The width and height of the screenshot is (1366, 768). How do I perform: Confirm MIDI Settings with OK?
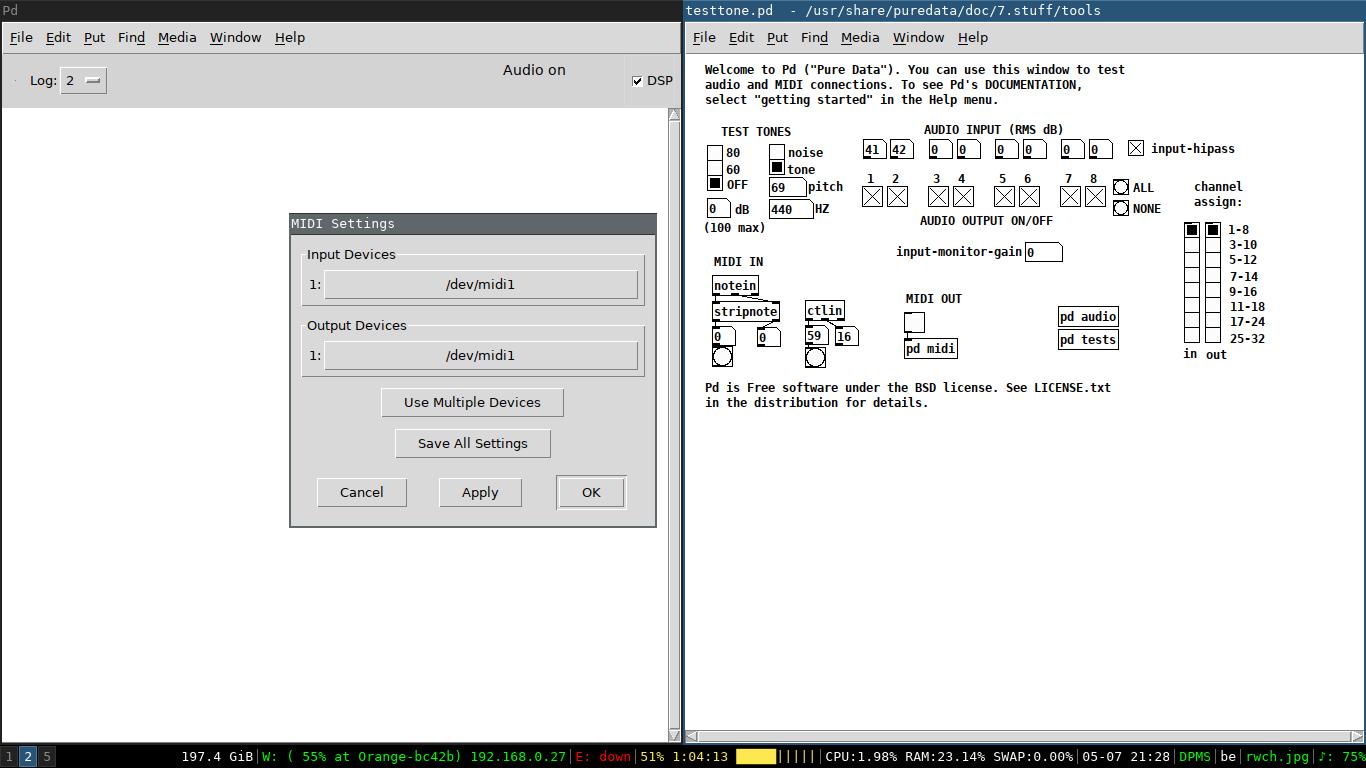(x=591, y=492)
